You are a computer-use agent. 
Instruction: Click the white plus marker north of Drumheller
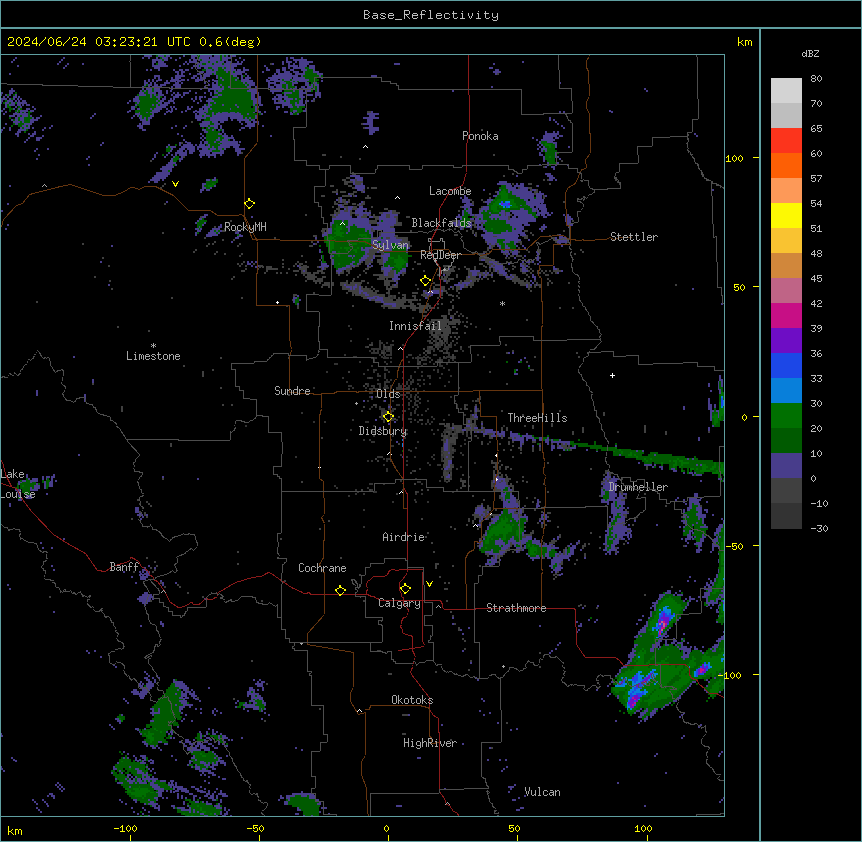[x=612, y=375]
